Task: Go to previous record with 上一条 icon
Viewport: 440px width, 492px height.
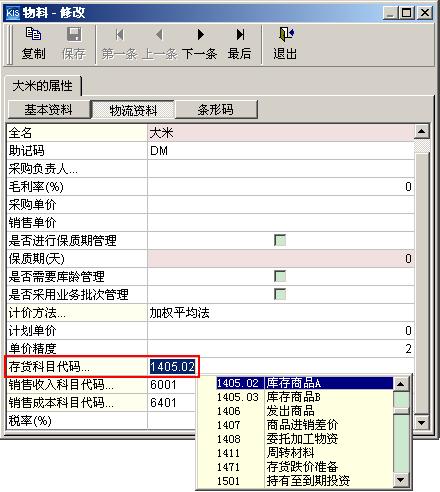Action: 159,34
